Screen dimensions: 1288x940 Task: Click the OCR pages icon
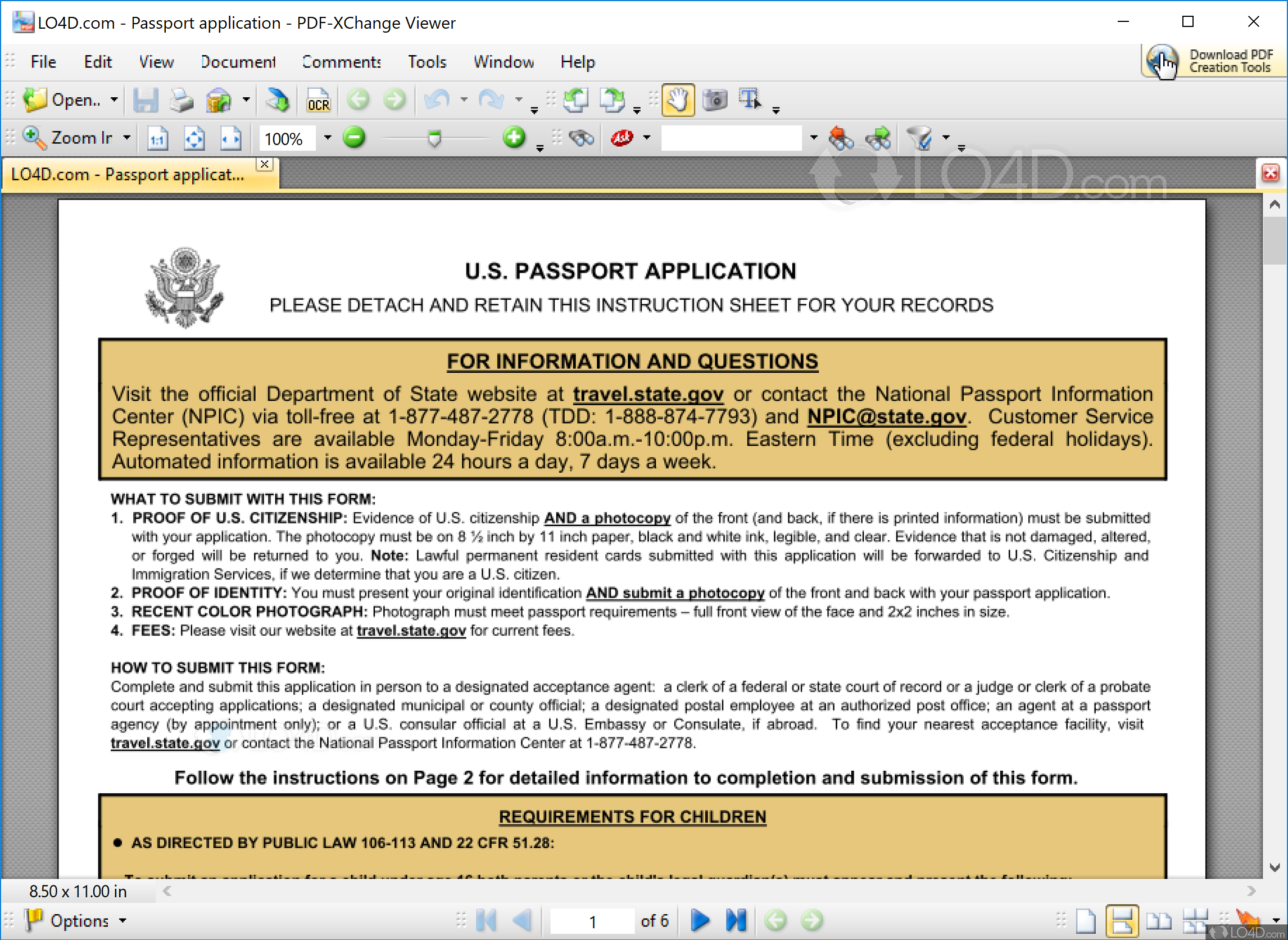[x=318, y=101]
